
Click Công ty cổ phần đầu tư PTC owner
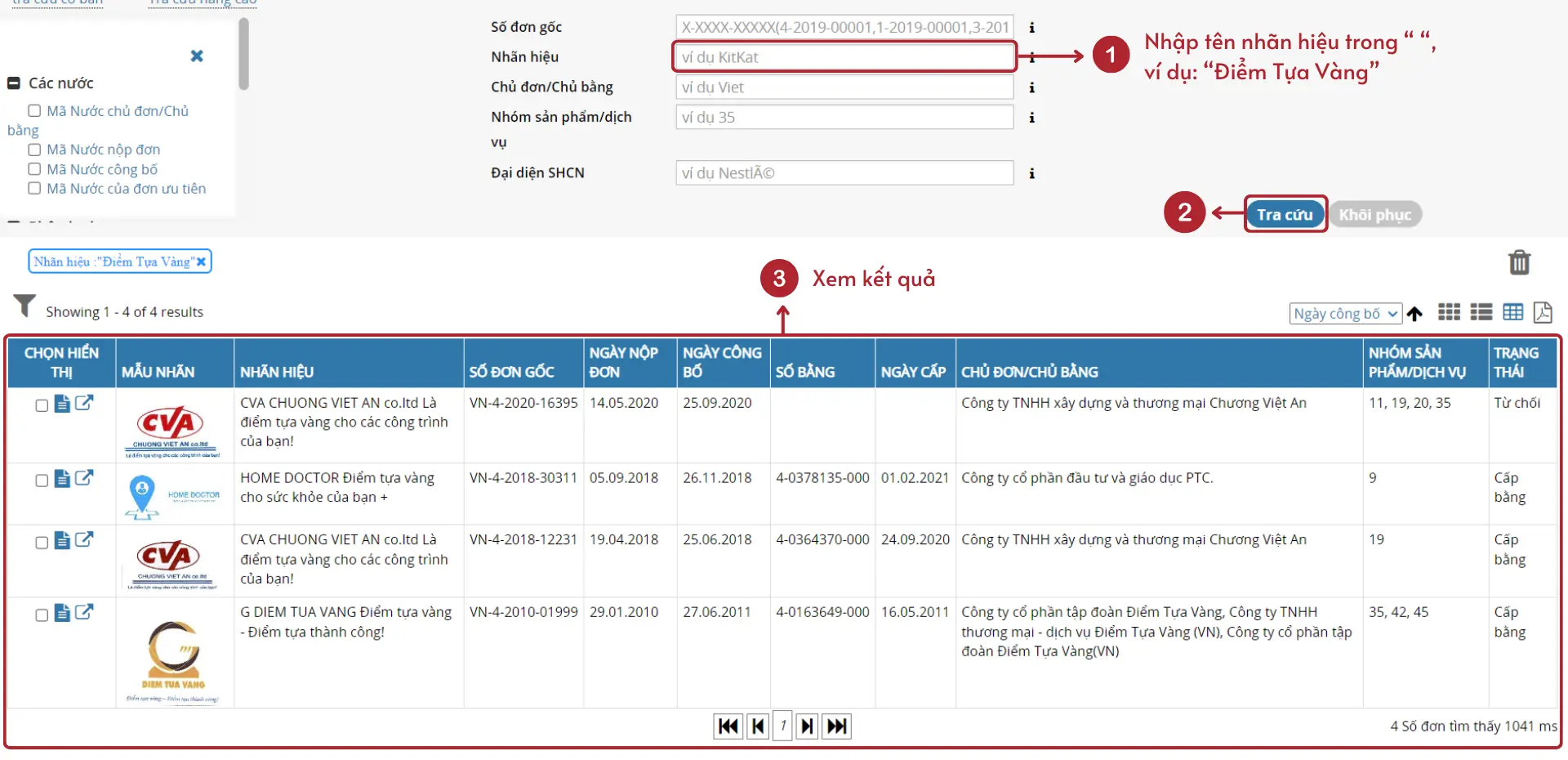[1087, 478]
